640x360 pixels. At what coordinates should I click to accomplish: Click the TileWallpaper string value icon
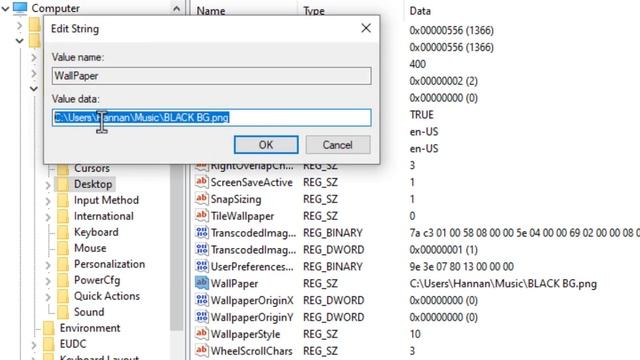tap(202, 216)
